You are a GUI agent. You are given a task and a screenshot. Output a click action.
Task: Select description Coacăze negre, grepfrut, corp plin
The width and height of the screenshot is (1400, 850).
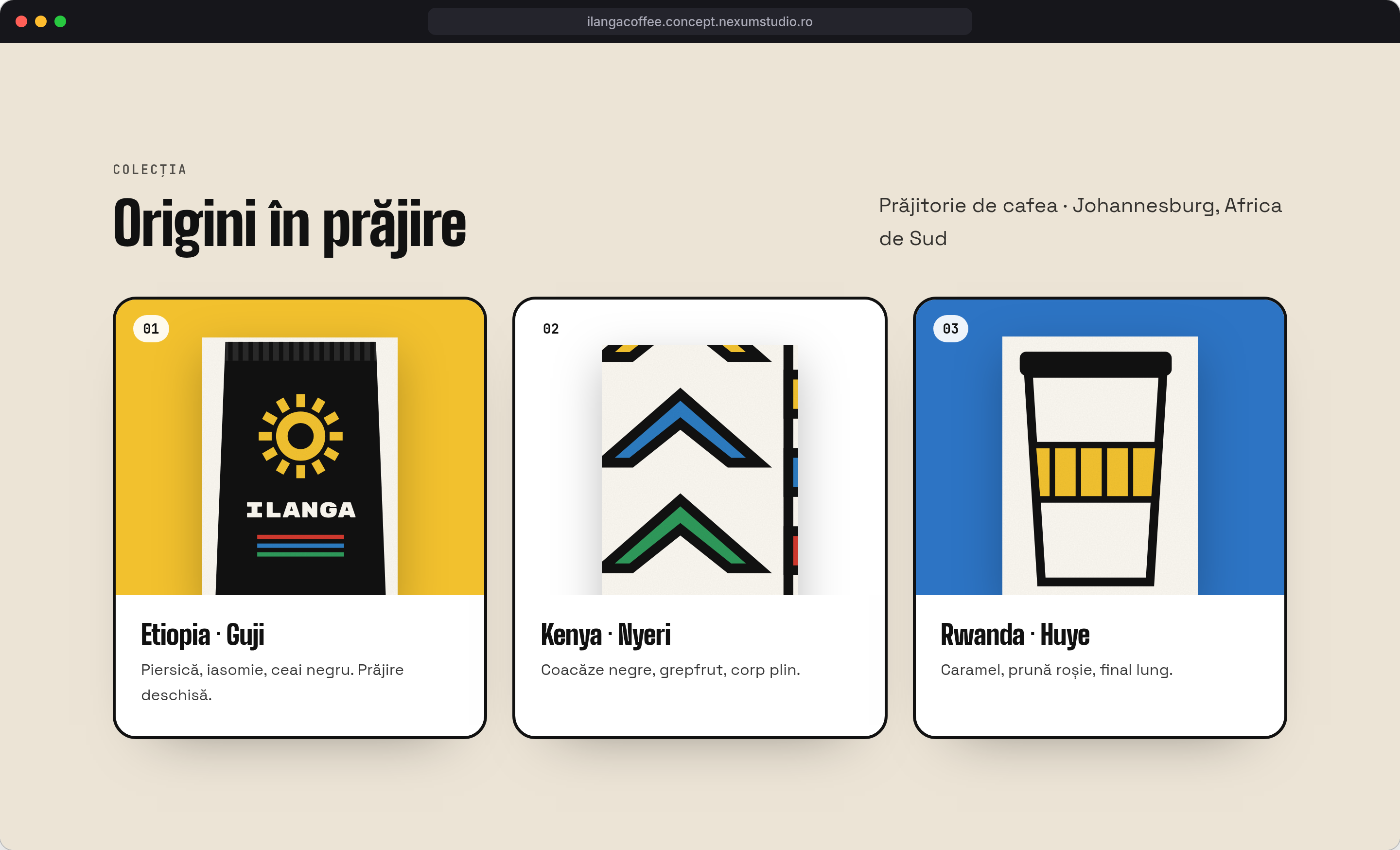[x=670, y=670]
